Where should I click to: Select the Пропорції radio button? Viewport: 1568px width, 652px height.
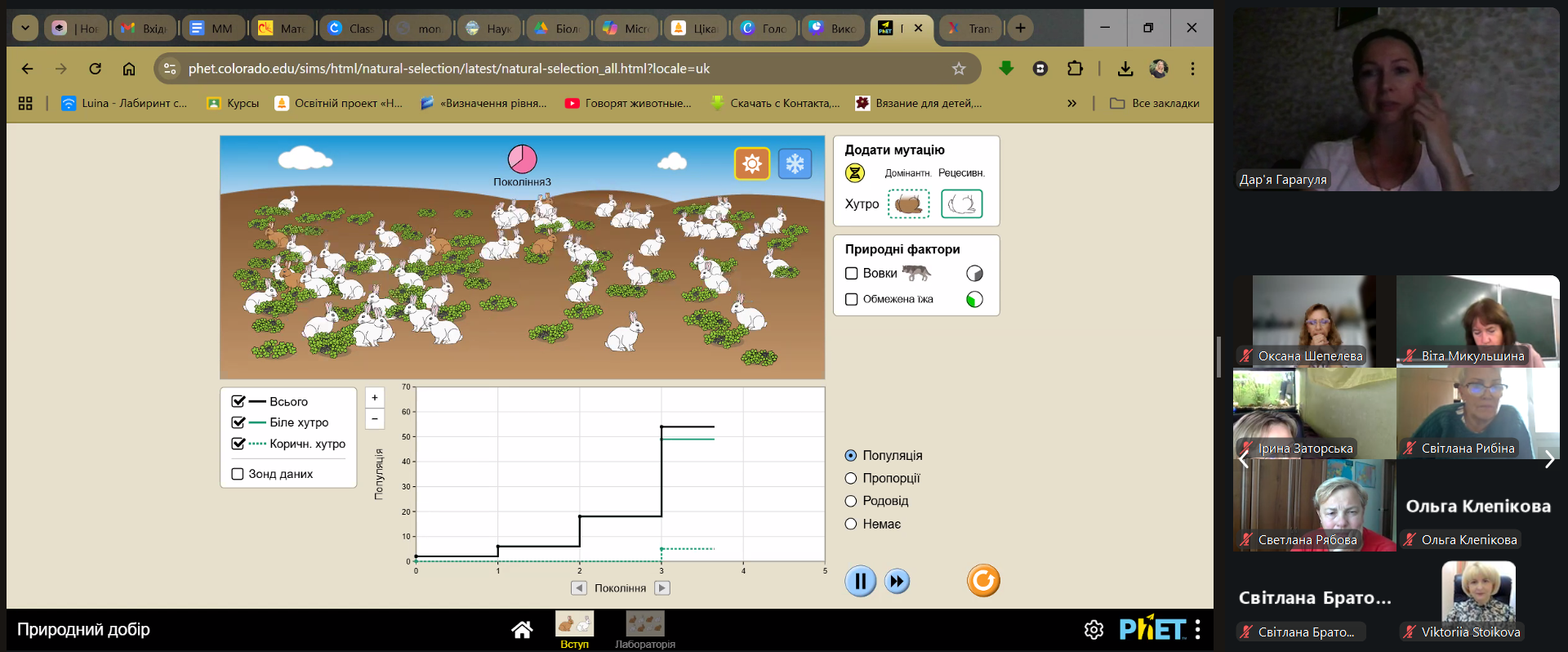click(851, 478)
